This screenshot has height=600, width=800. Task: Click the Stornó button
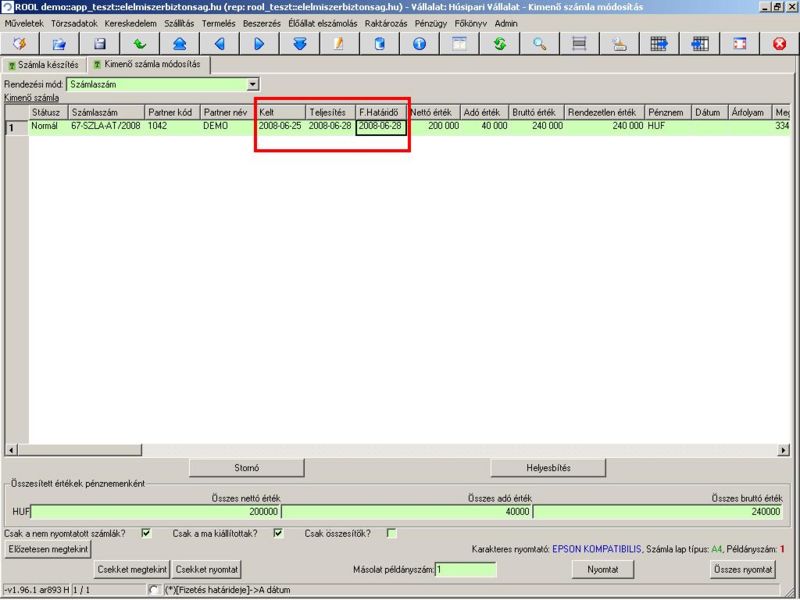[246, 467]
